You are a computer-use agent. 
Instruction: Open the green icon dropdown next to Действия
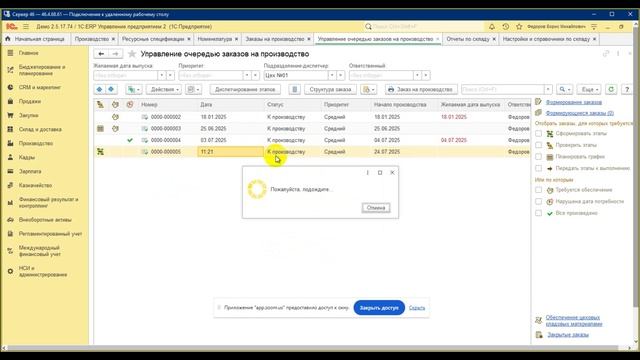click(134, 89)
